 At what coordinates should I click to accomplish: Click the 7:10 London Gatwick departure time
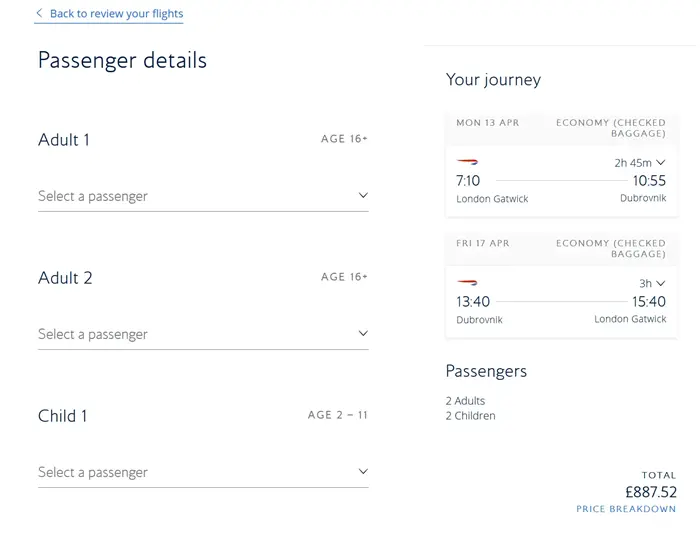[468, 181]
